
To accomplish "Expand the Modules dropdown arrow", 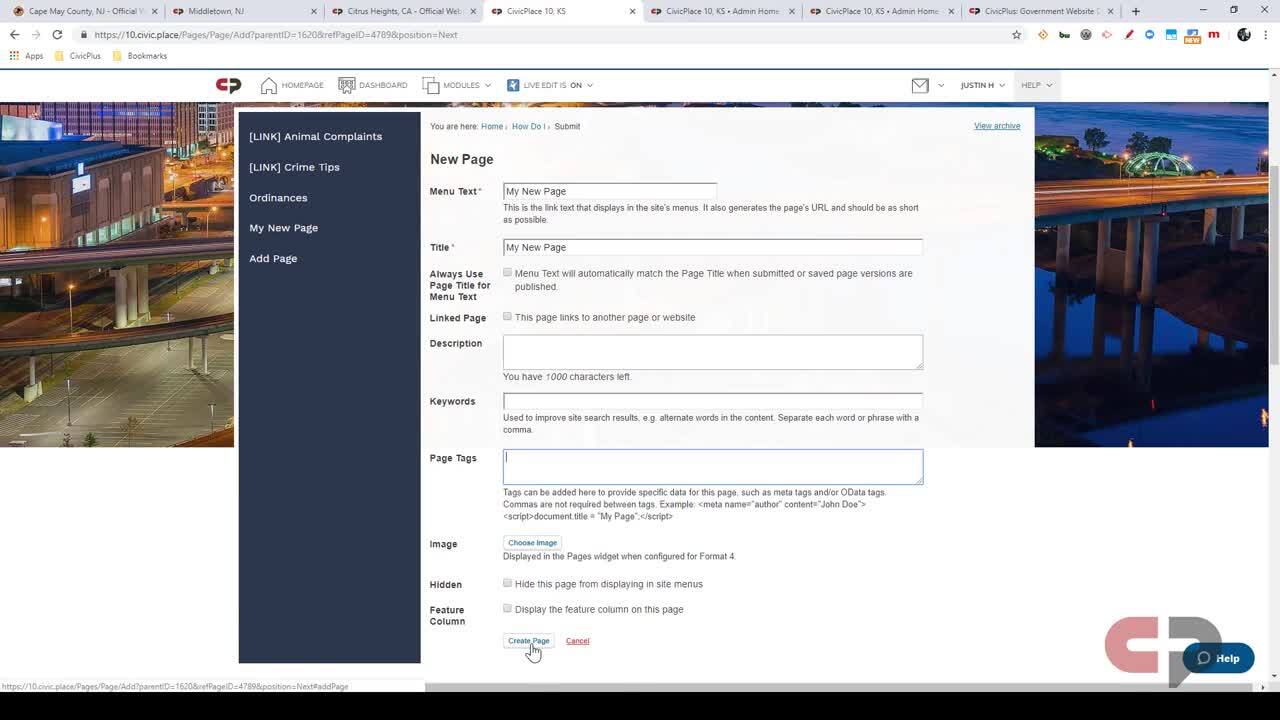I will 488,86.
